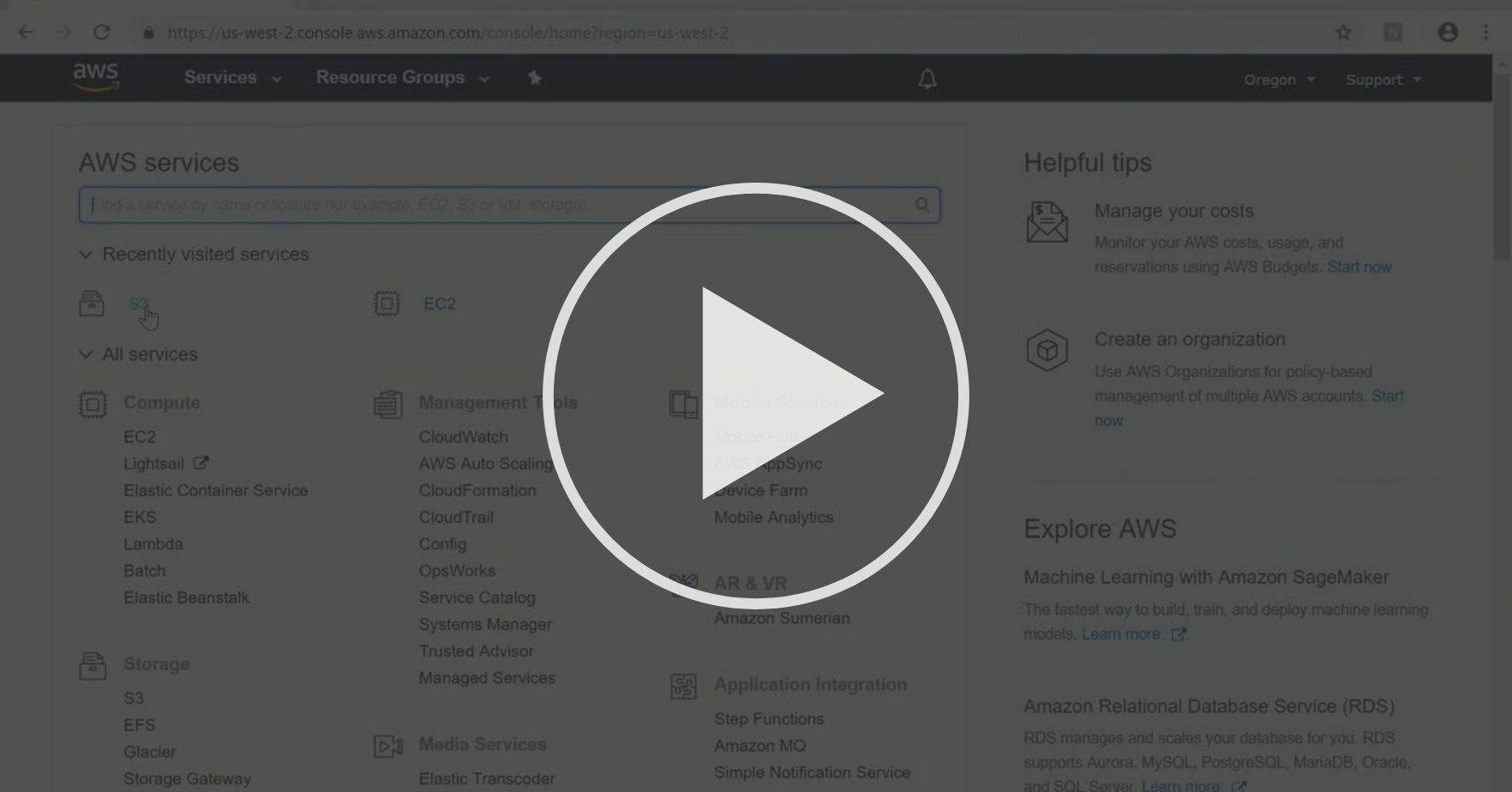
Task: Click the Management Tools category icon
Action: click(x=388, y=404)
